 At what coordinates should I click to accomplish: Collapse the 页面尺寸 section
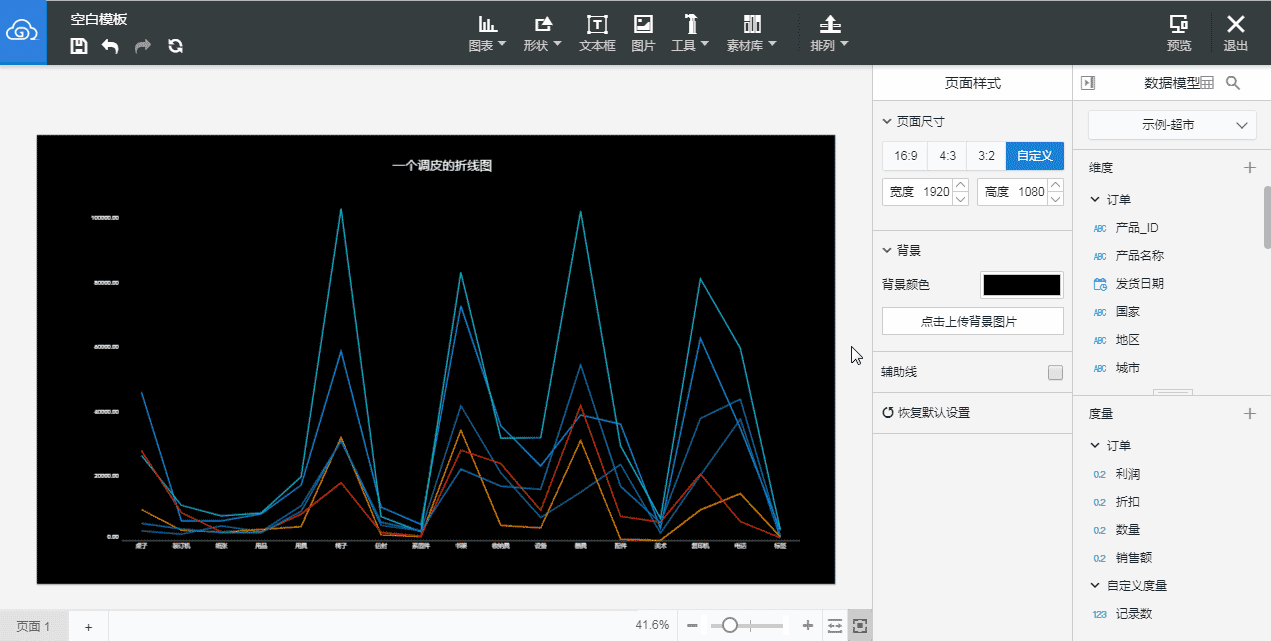coord(887,122)
